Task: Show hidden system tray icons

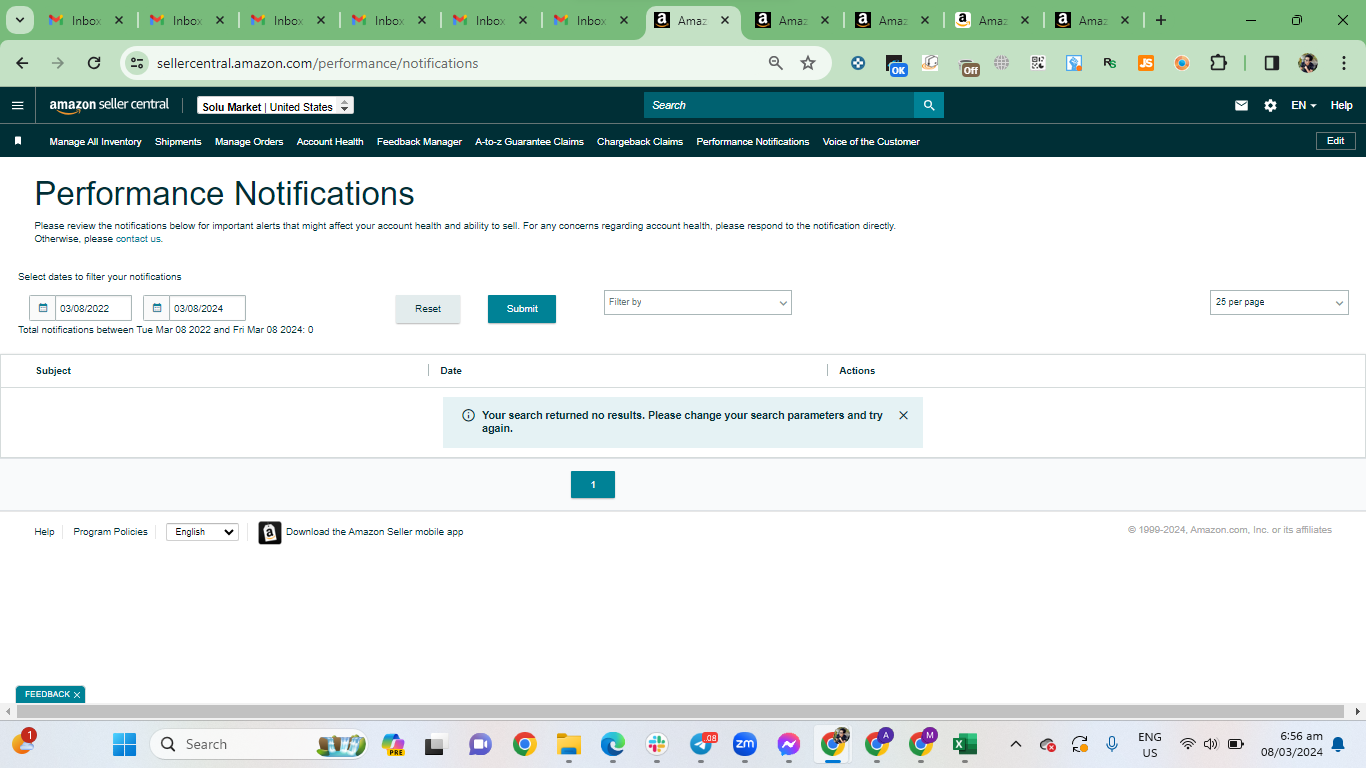Action: tap(1016, 744)
